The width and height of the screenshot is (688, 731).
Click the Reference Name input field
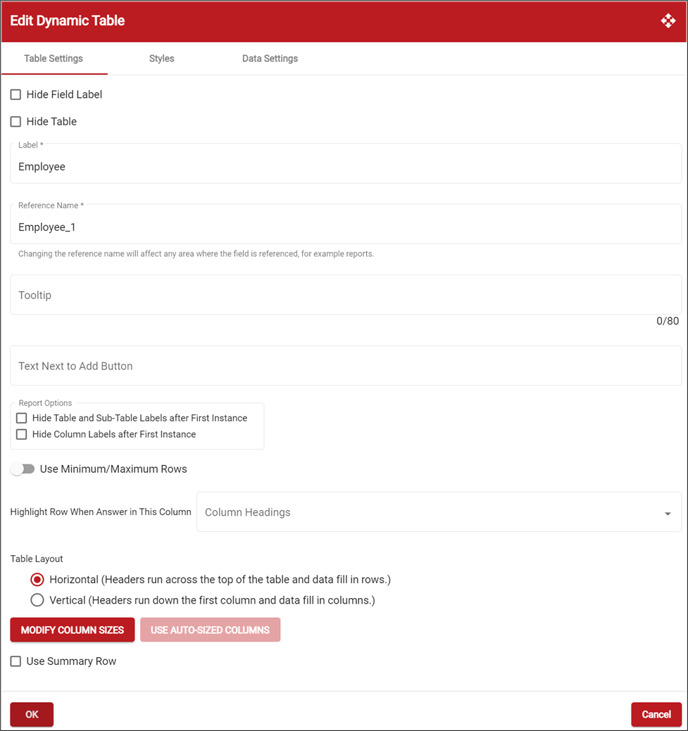point(345,228)
